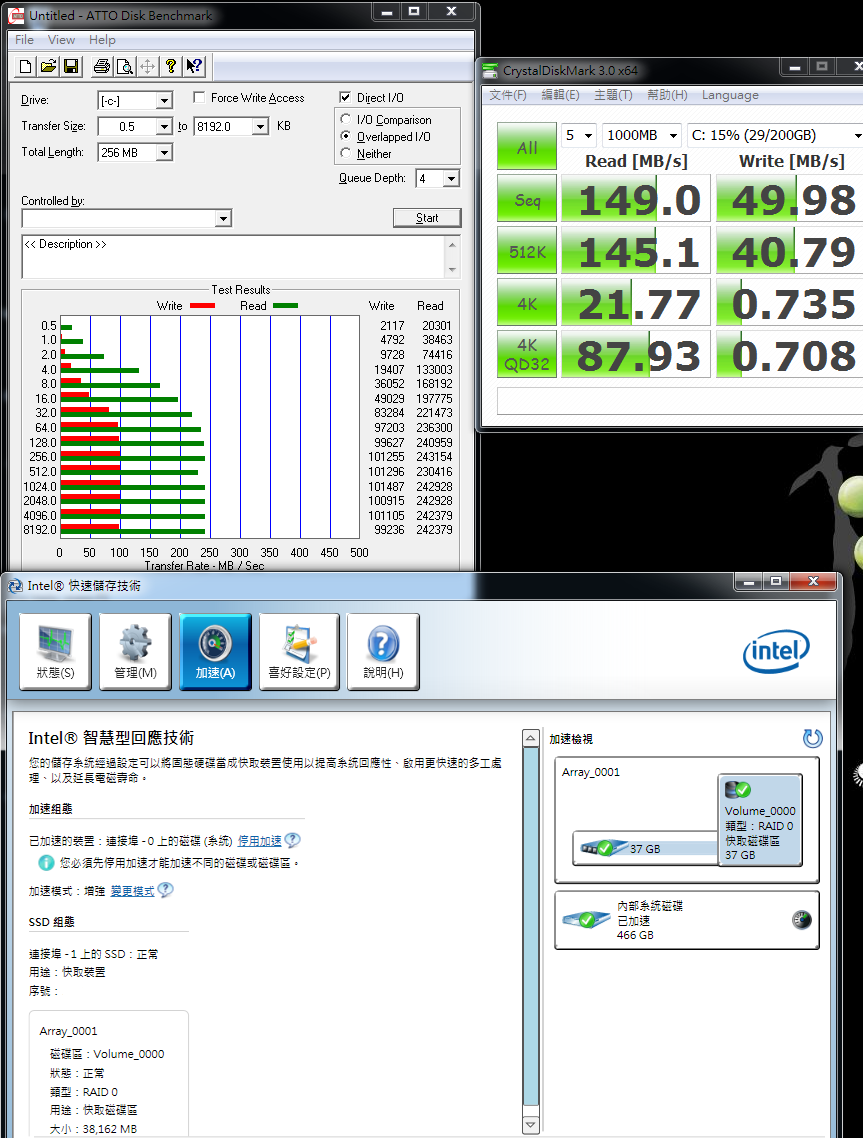Click the Seq test button in CrystalDiskMark

(527, 199)
